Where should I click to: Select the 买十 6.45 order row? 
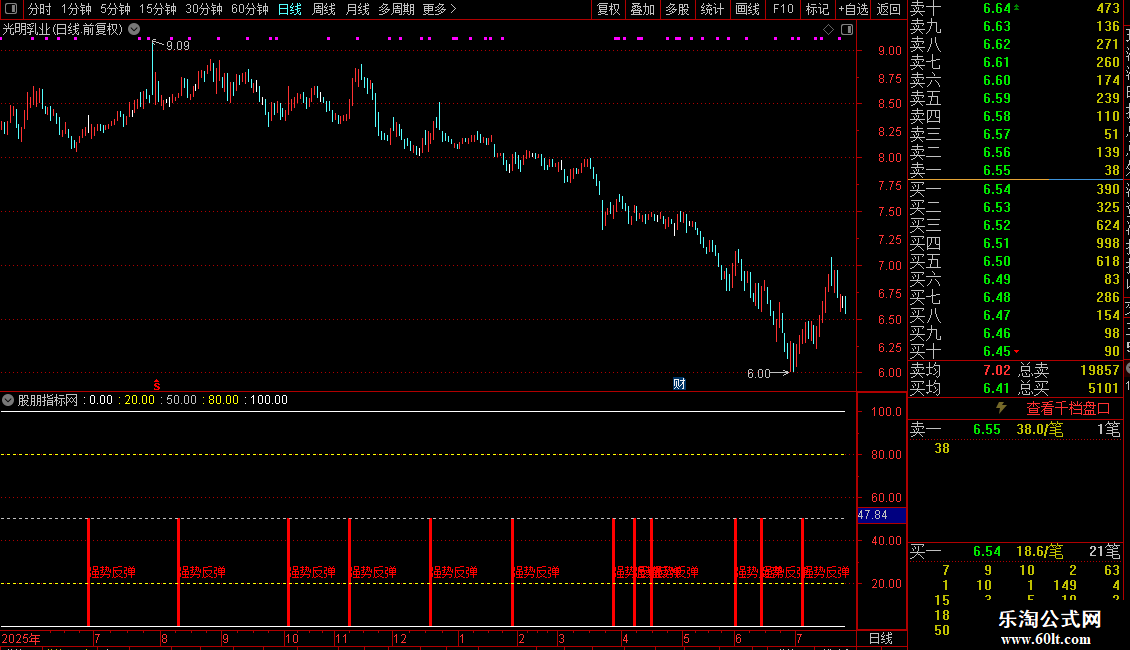(1015, 351)
